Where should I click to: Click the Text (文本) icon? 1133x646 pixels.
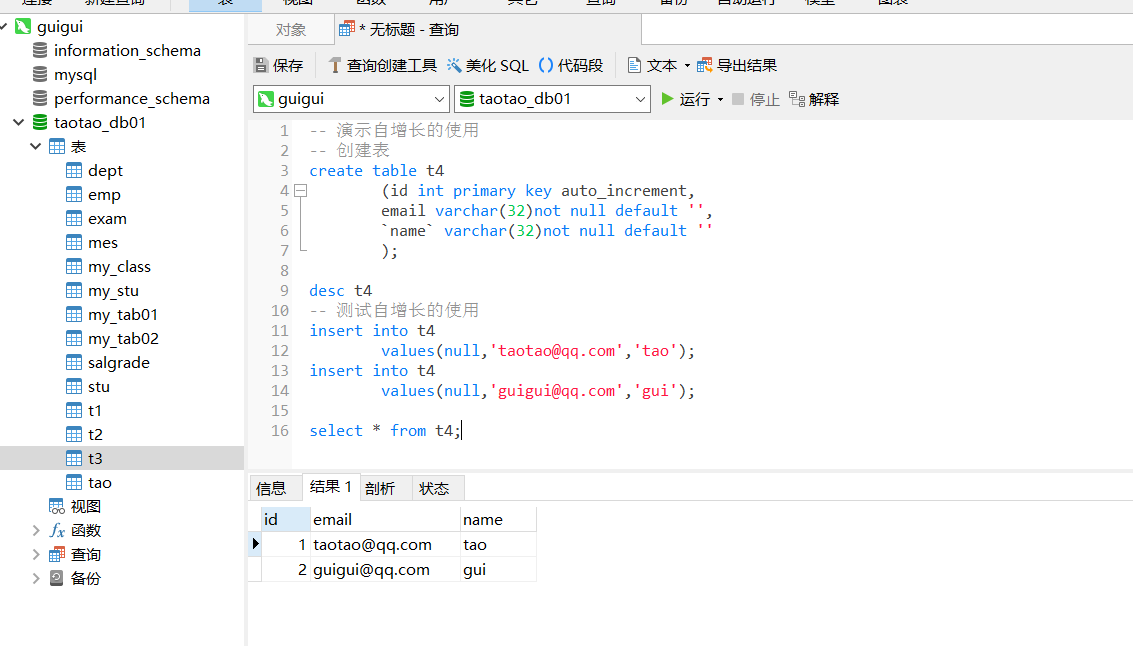[634, 66]
